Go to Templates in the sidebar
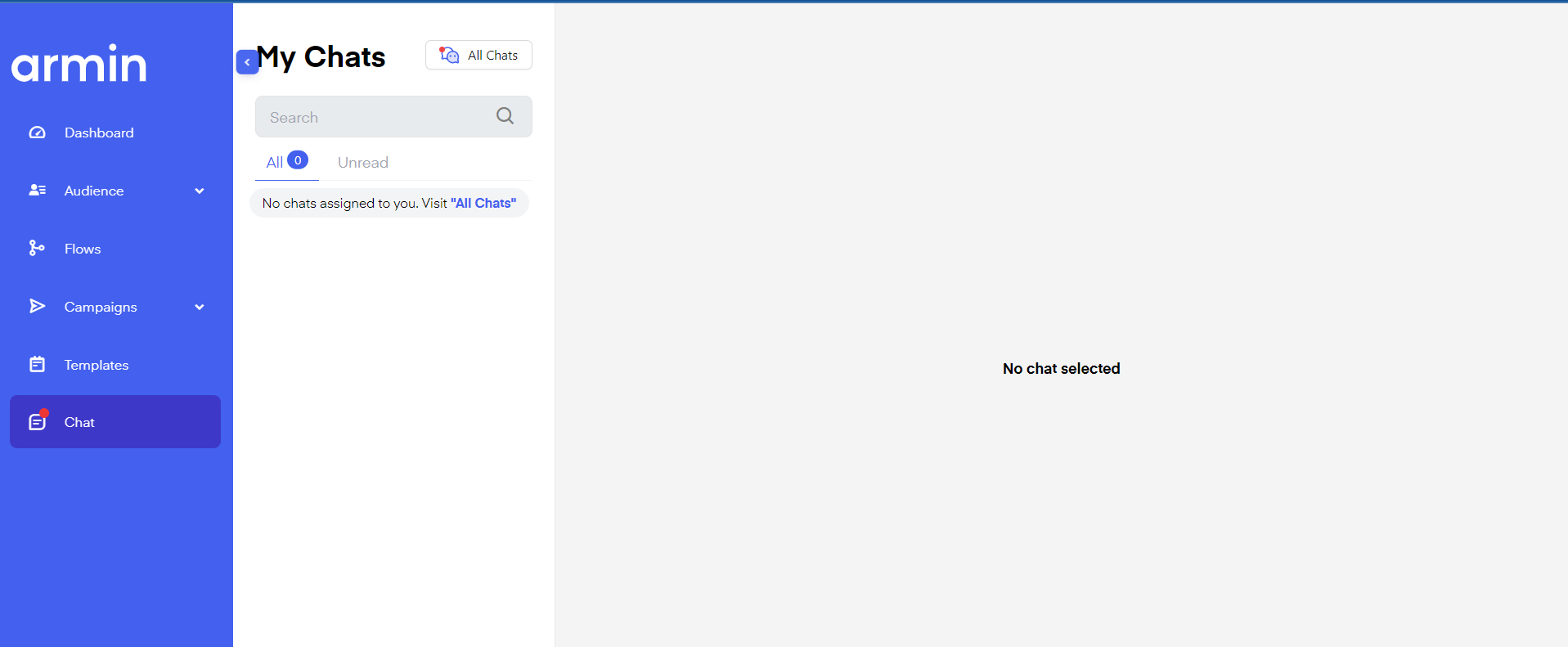1568x647 pixels. coord(97,365)
